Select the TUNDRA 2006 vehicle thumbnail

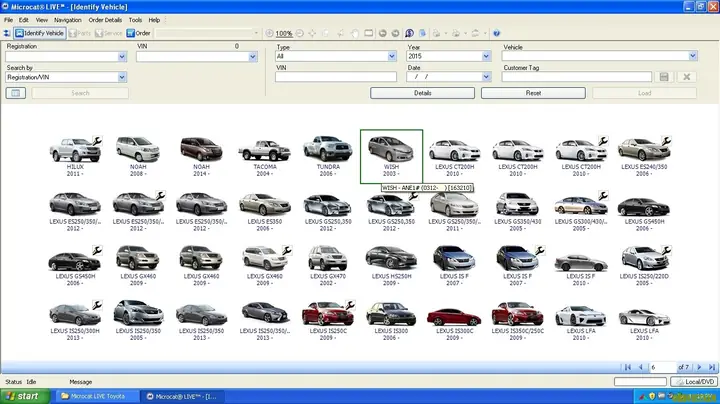tap(327, 156)
